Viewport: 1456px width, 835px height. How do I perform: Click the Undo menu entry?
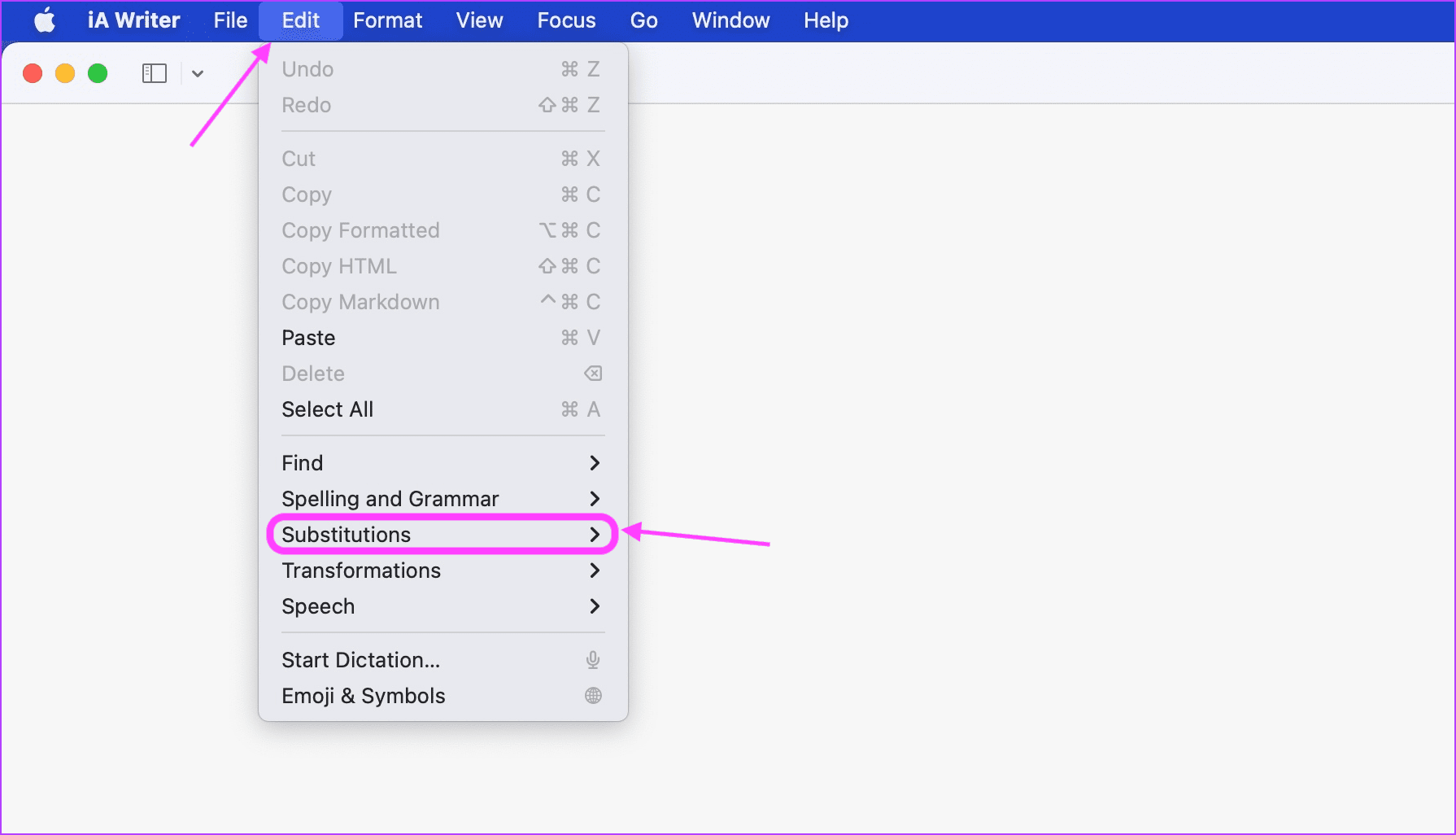click(x=443, y=69)
